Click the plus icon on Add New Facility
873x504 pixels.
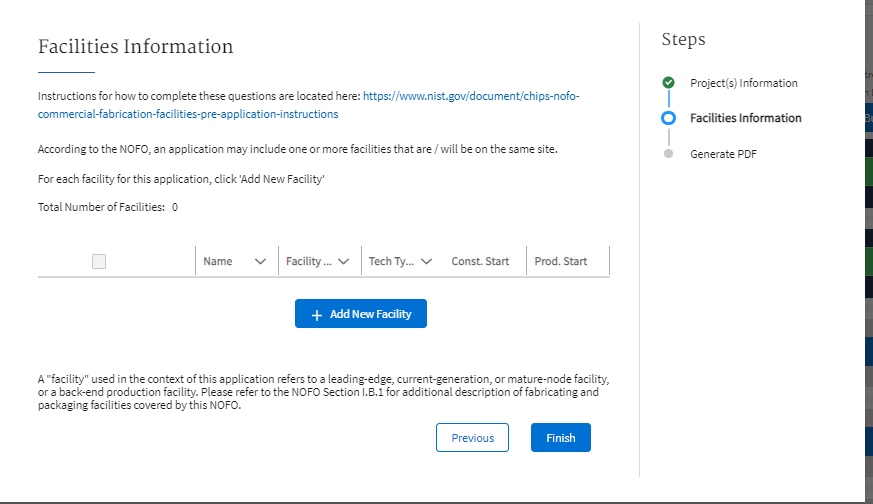coord(317,314)
